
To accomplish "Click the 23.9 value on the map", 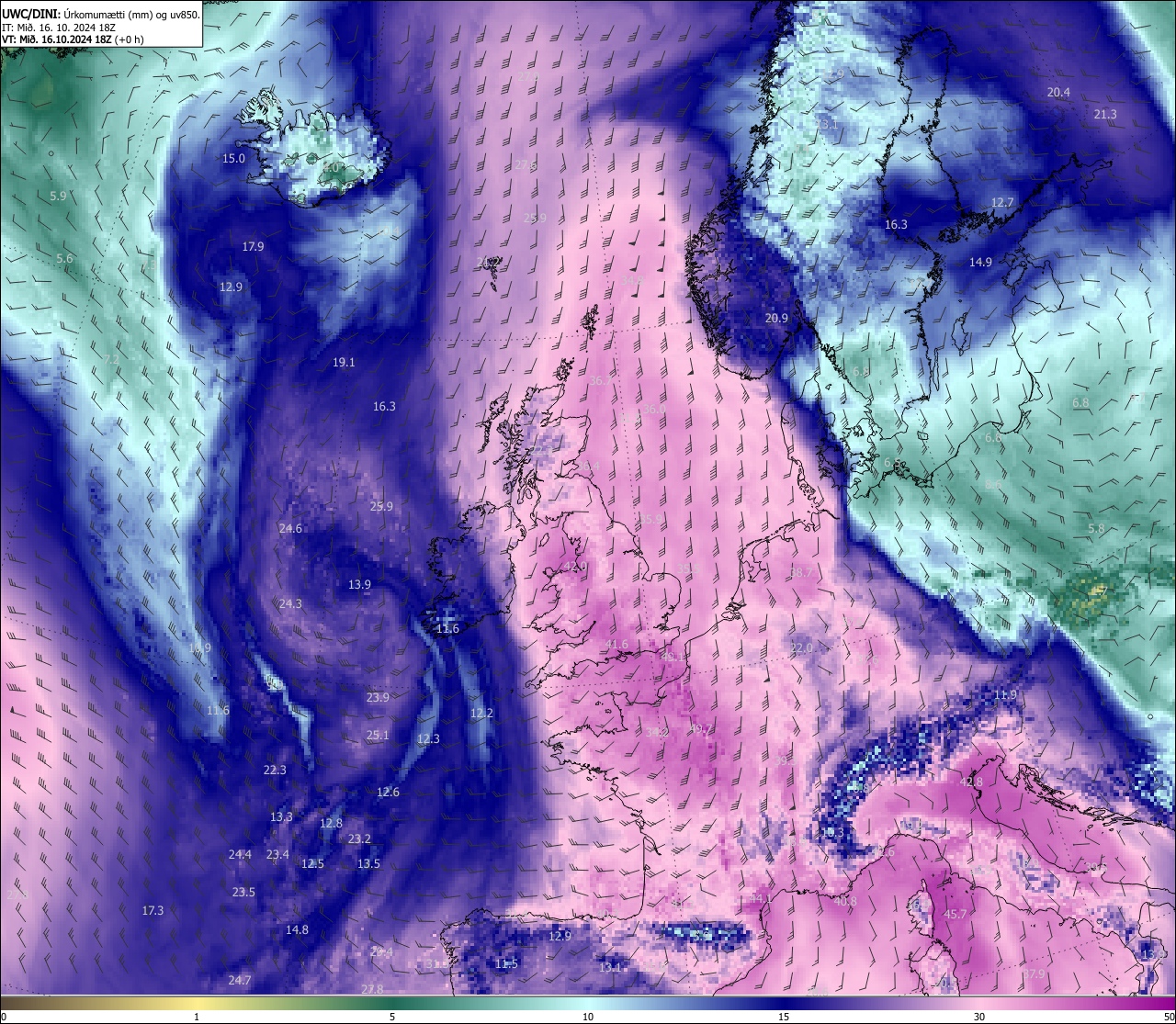I will [378, 697].
